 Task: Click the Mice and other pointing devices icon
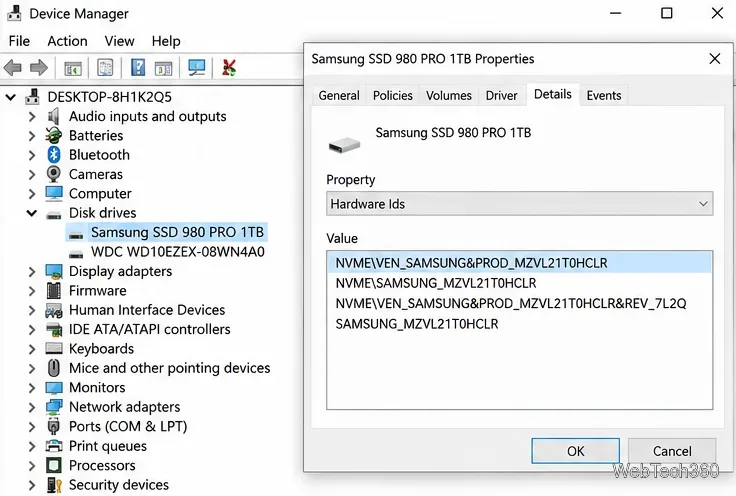pyautogui.click(x=54, y=368)
